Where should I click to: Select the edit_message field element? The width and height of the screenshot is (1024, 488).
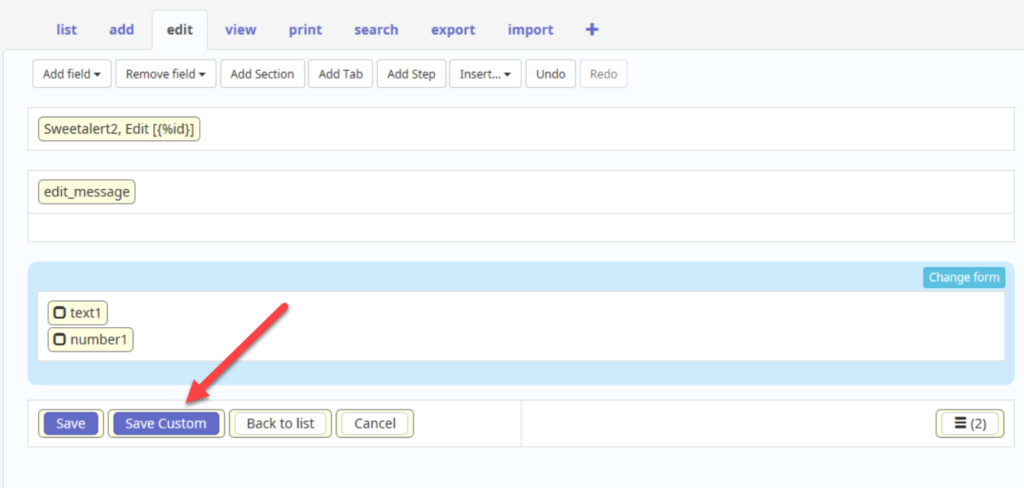pyautogui.click(x=87, y=191)
